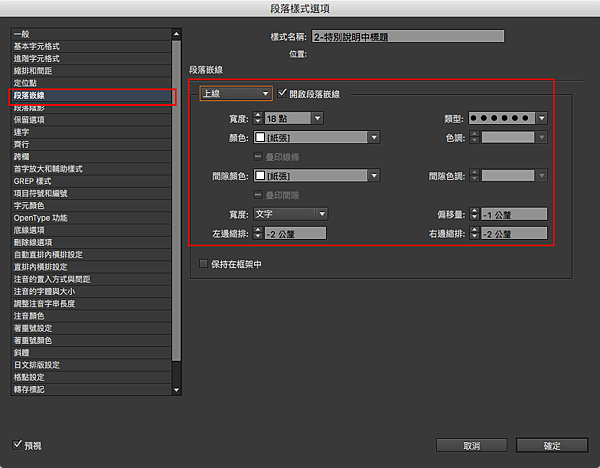
Task: Select 進階字元格式 category
Action: pyautogui.click(x=91, y=59)
